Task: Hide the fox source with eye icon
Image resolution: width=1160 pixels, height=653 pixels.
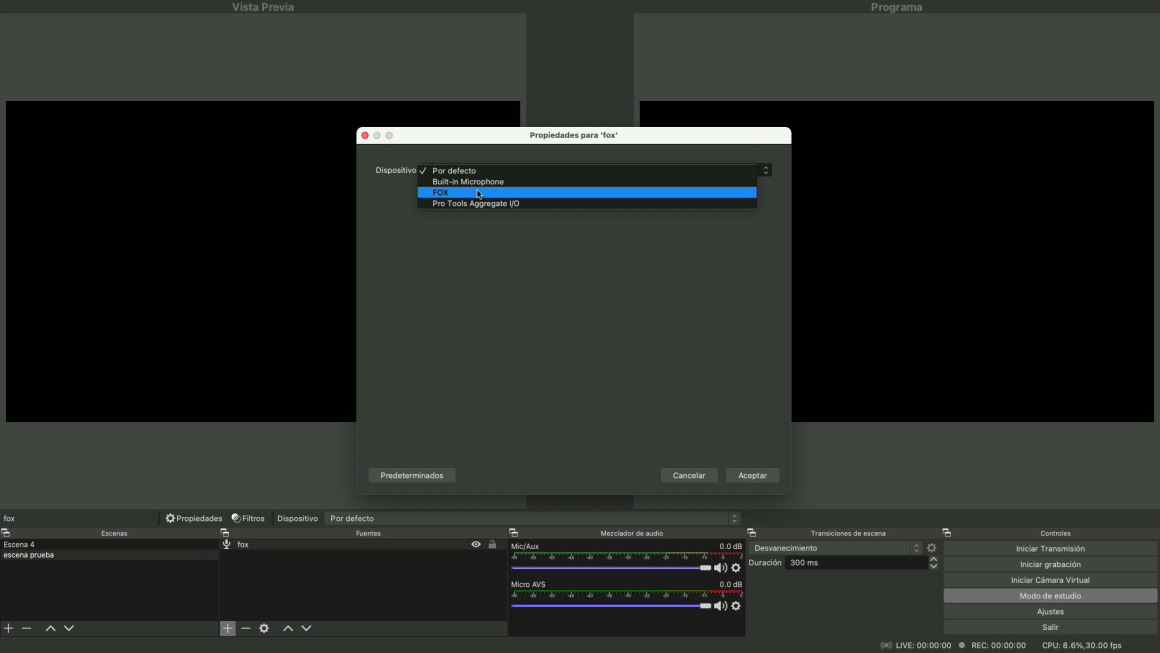Action: click(476, 545)
